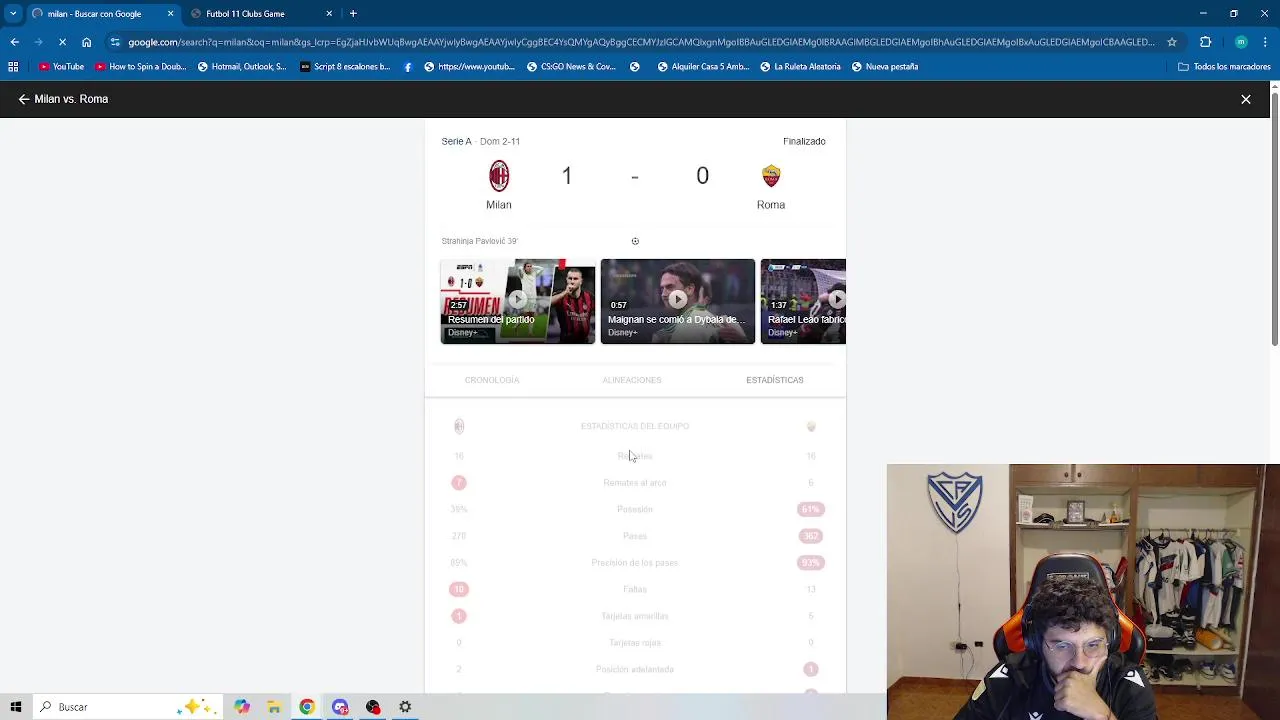Stop loading the page
The image size is (1280, 720).
(62, 42)
